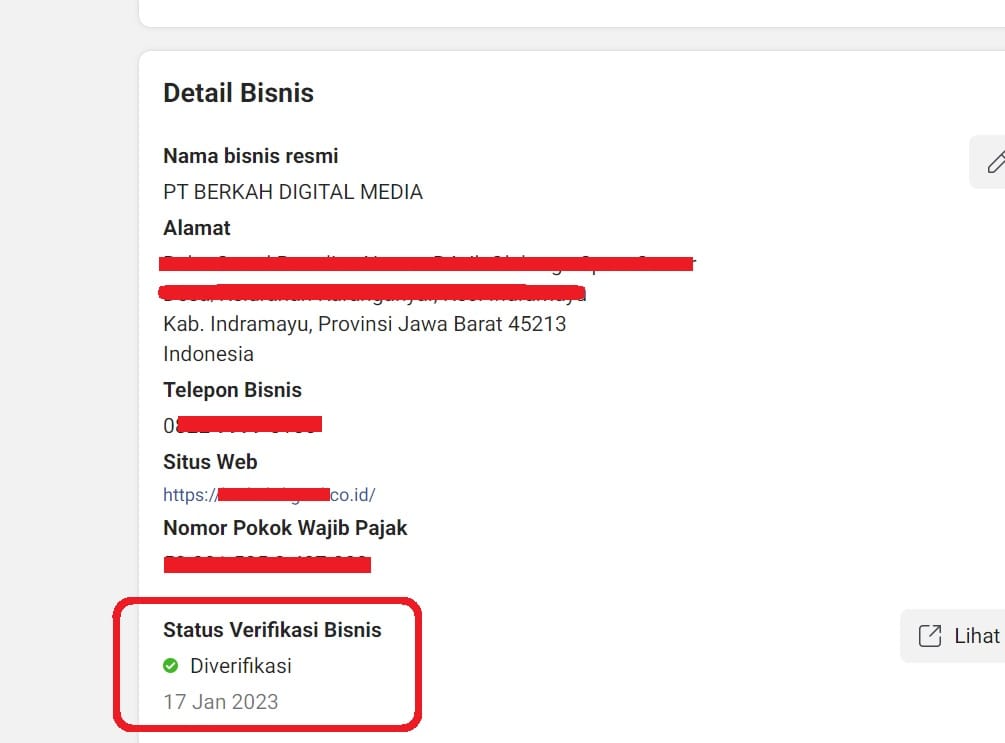Click the Indonesia country text
This screenshot has width=1005, height=743.
pyautogui.click(x=208, y=354)
